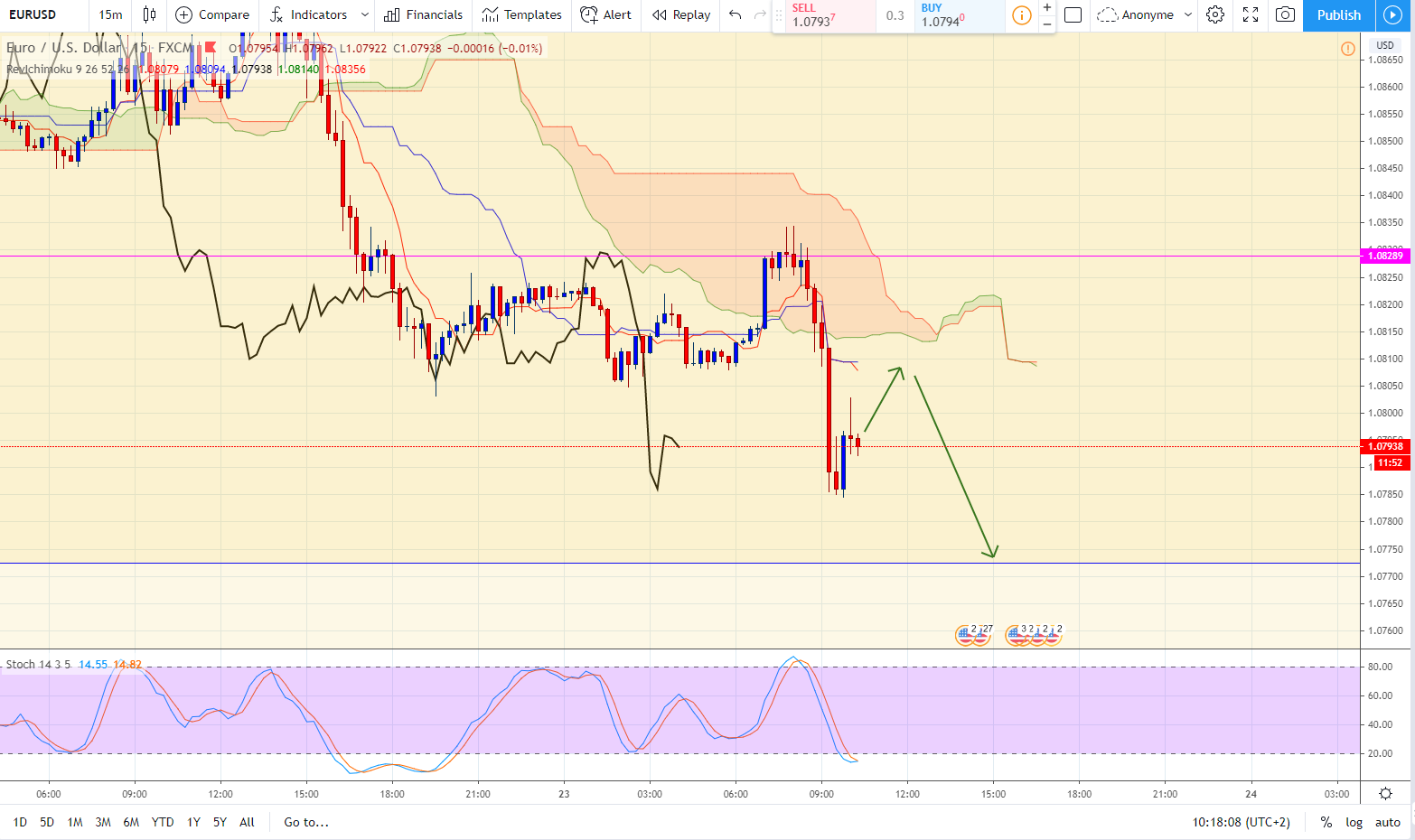Click the red flag beside FXCM
Image resolution: width=1415 pixels, height=840 pixels.
coord(210,47)
